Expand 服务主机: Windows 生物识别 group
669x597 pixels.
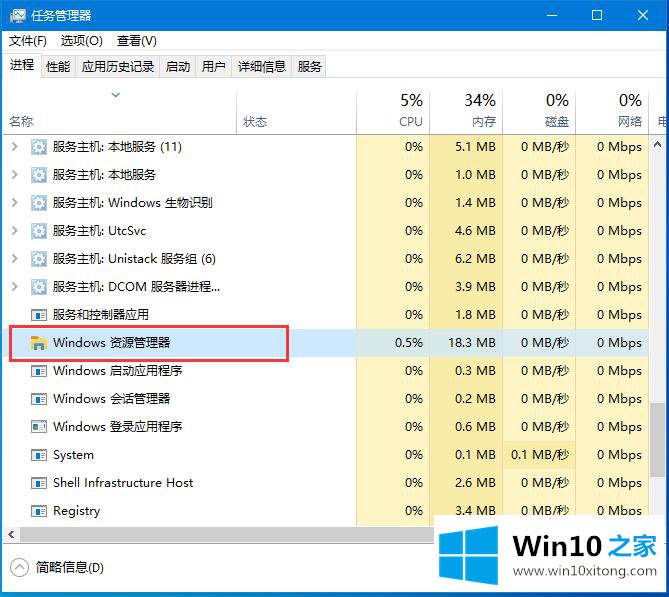15,203
